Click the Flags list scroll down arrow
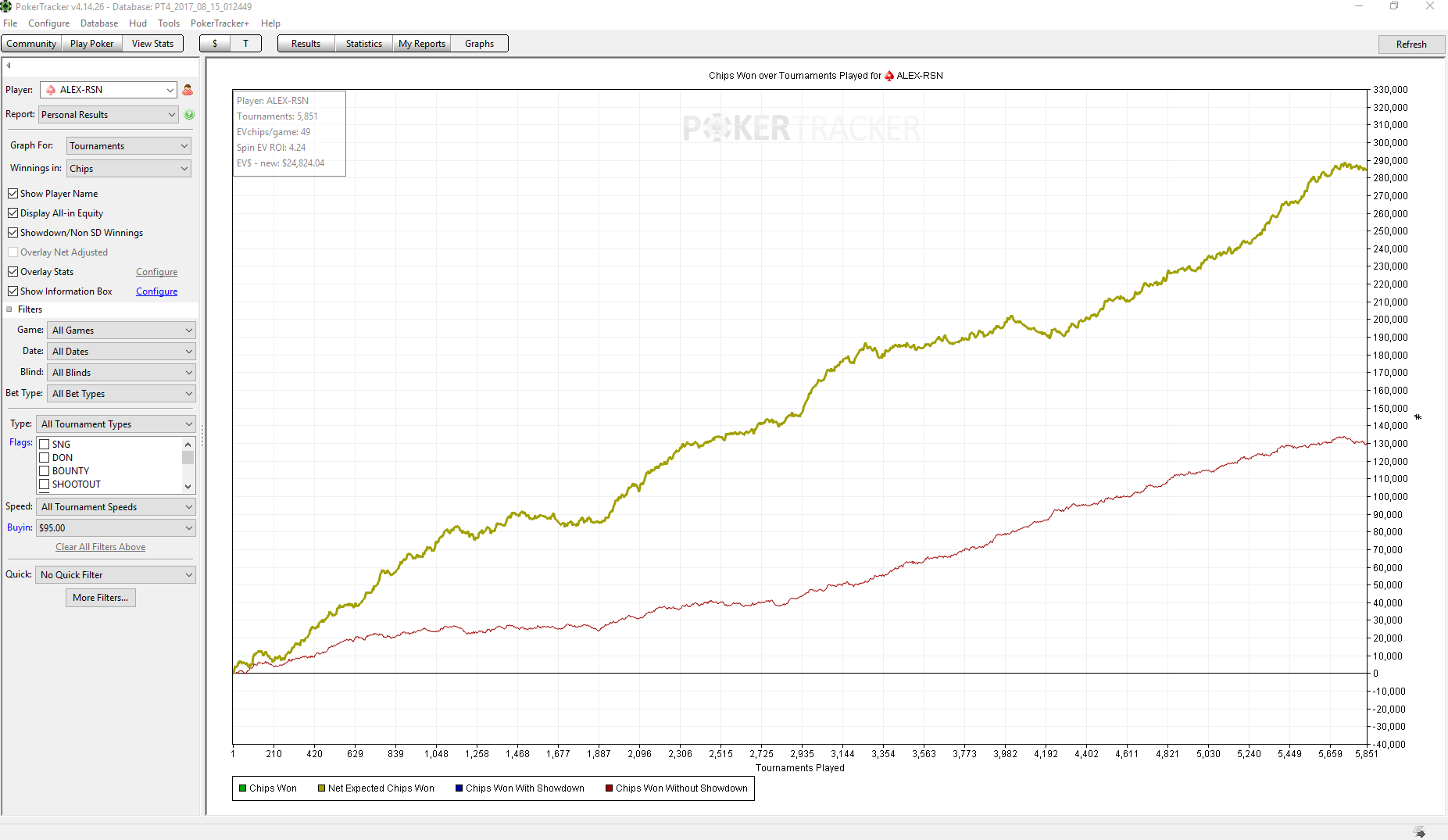 [x=188, y=487]
